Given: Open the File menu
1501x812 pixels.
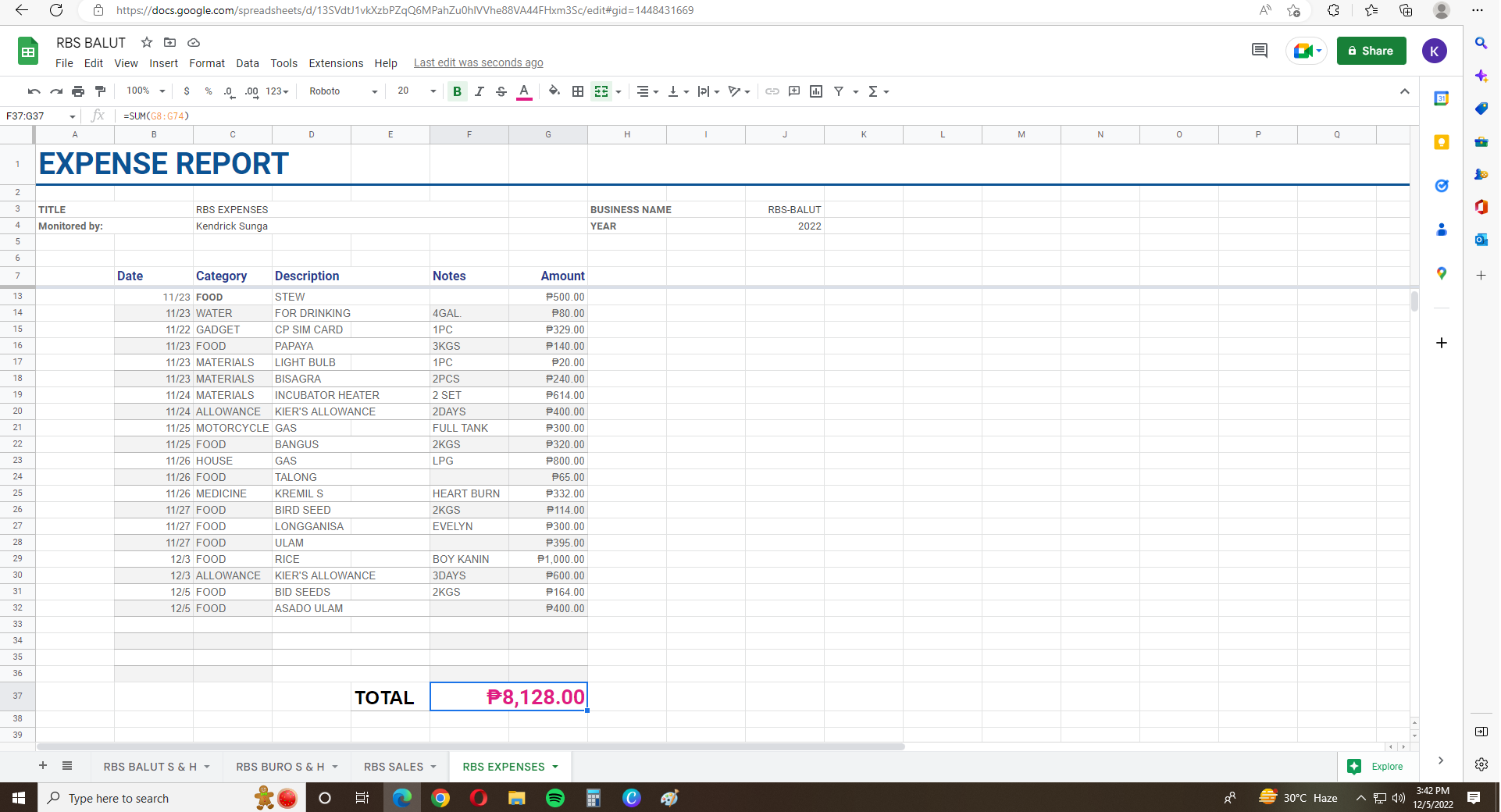Looking at the screenshot, I should pos(64,63).
